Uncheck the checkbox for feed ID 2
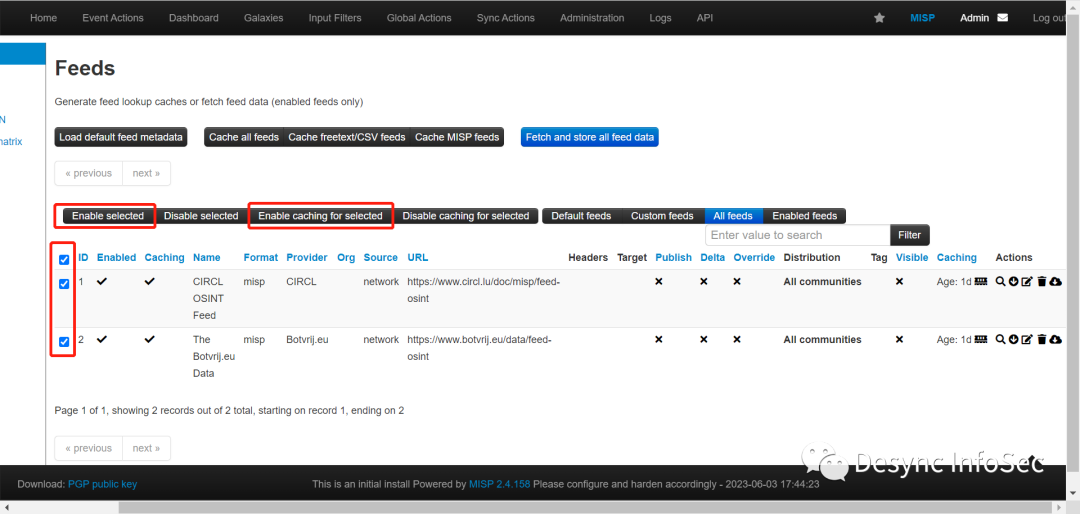This screenshot has width=1080, height=514. [x=64, y=342]
